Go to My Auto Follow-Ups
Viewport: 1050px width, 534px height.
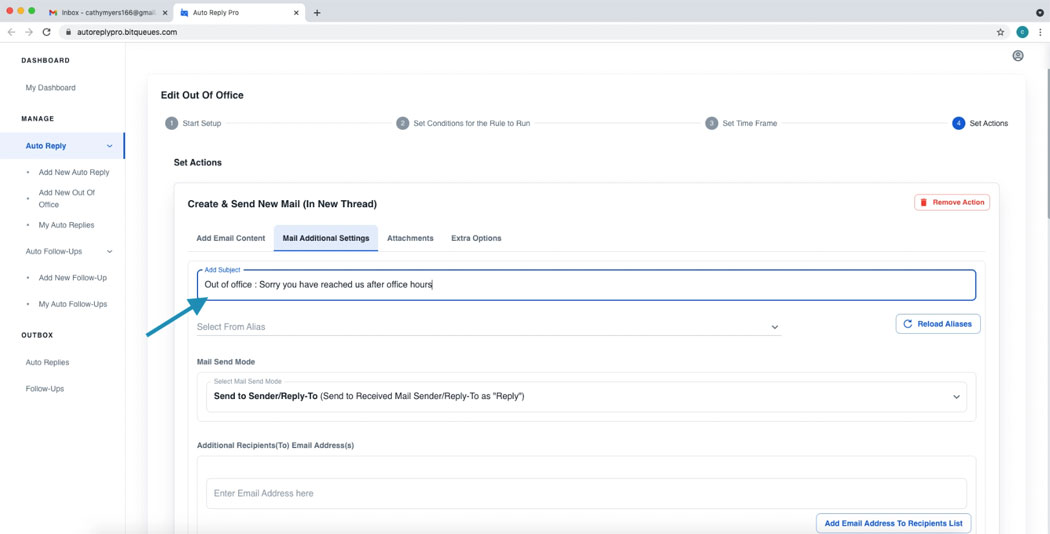[72, 304]
